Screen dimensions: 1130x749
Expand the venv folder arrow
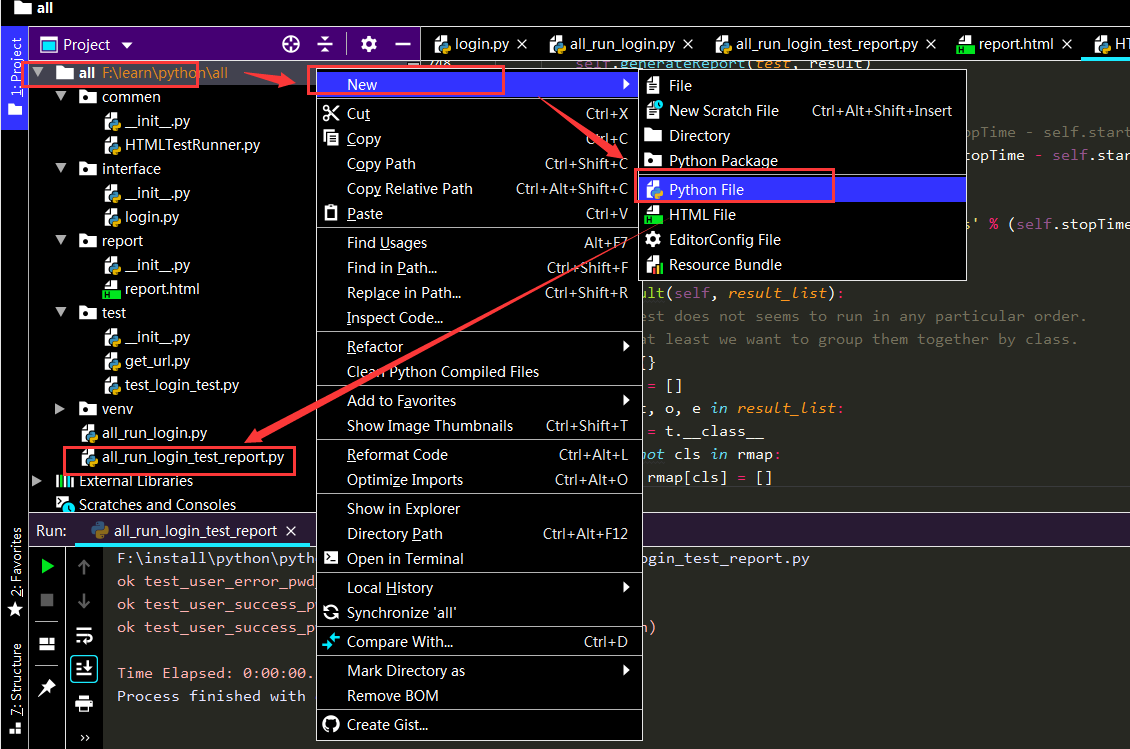pos(60,409)
